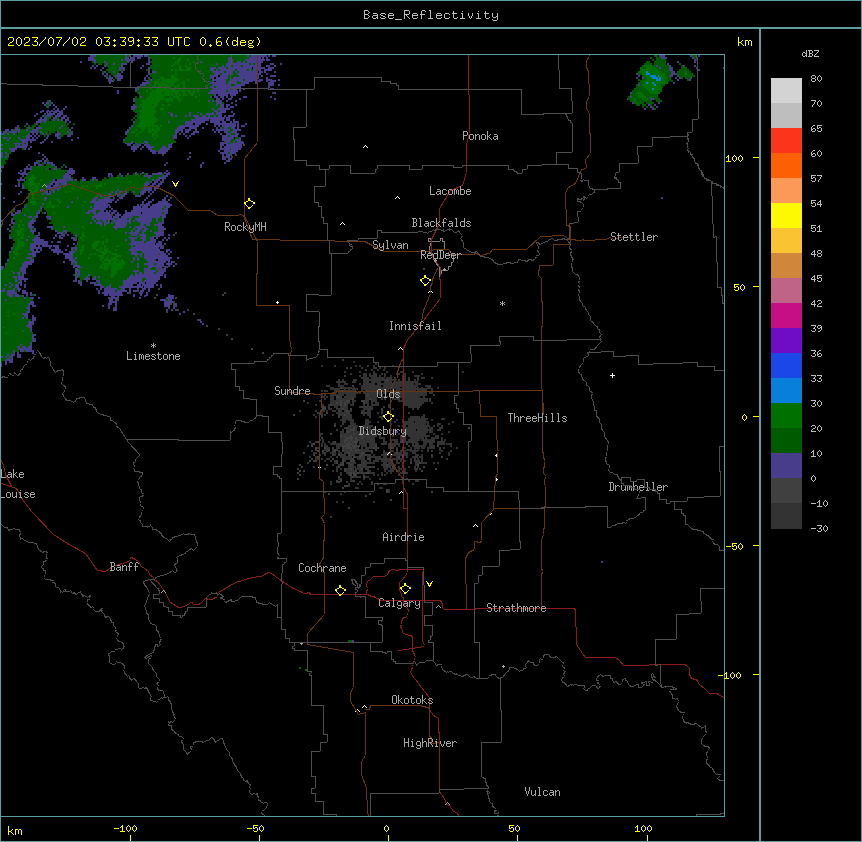
Task: Click the dBZ legend heading
Action: coord(810,54)
